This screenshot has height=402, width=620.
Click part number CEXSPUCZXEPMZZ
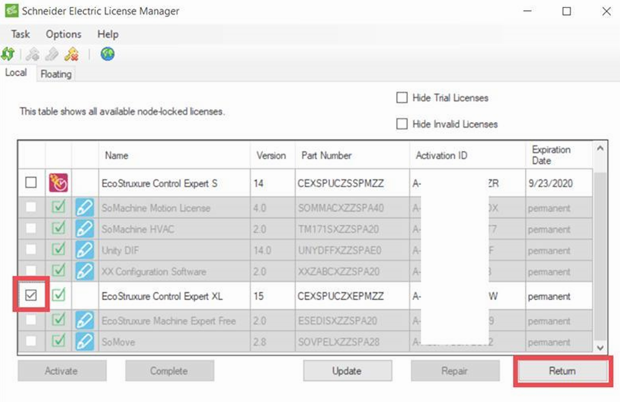coord(340,296)
